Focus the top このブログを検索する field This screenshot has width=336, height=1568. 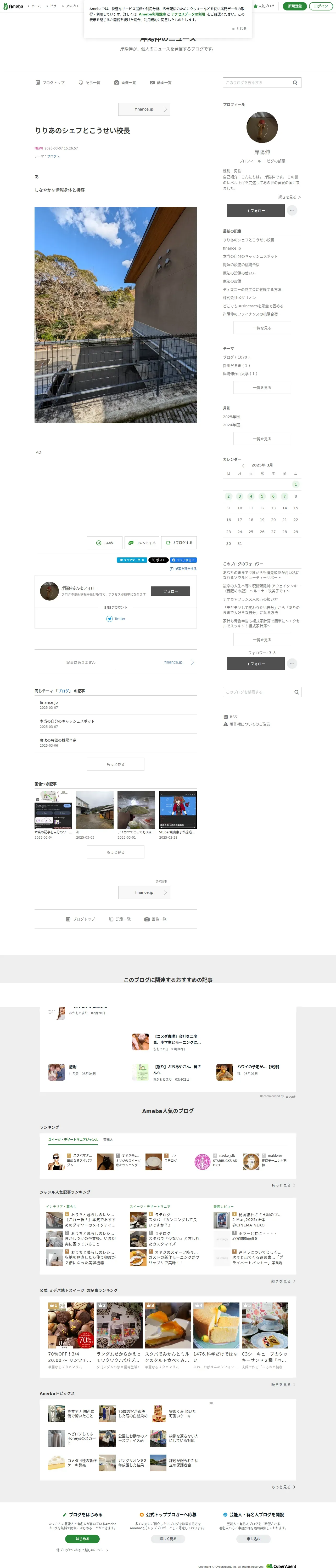tap(257, 83)
